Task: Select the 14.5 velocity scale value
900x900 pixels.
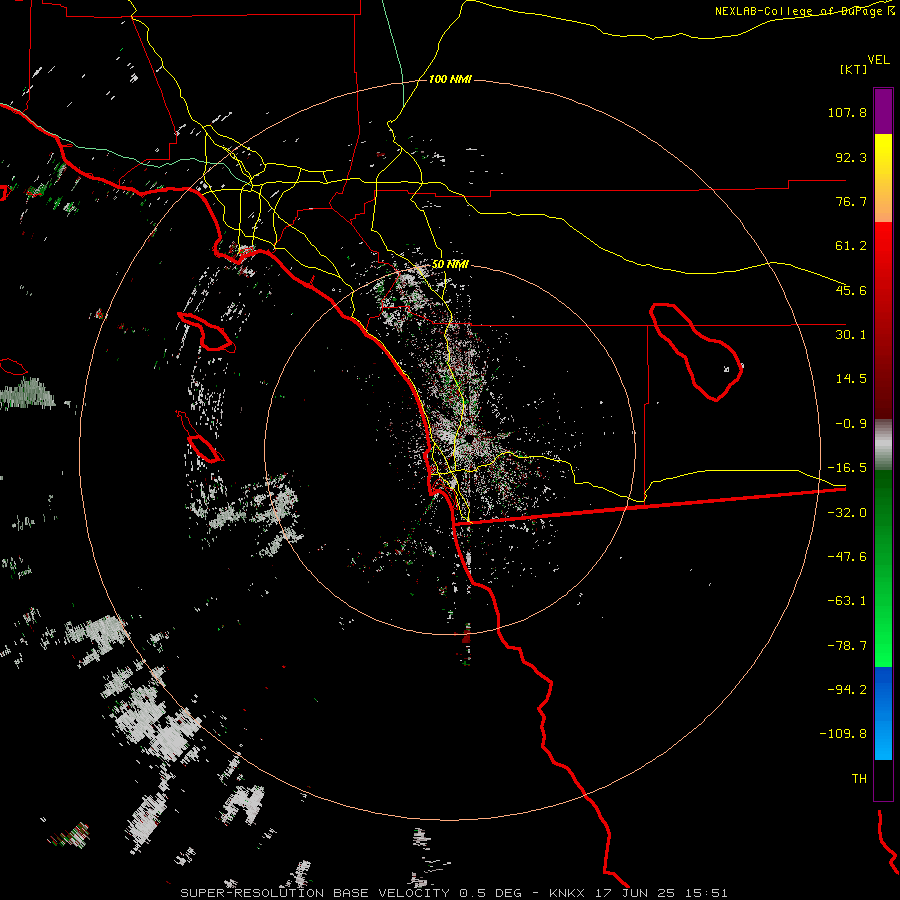Action: point(851,379)
